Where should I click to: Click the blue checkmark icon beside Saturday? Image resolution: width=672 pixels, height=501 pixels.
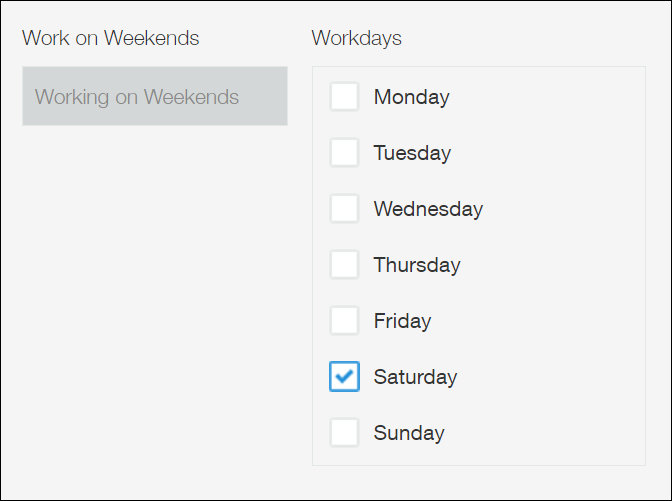tap(344, 377)
